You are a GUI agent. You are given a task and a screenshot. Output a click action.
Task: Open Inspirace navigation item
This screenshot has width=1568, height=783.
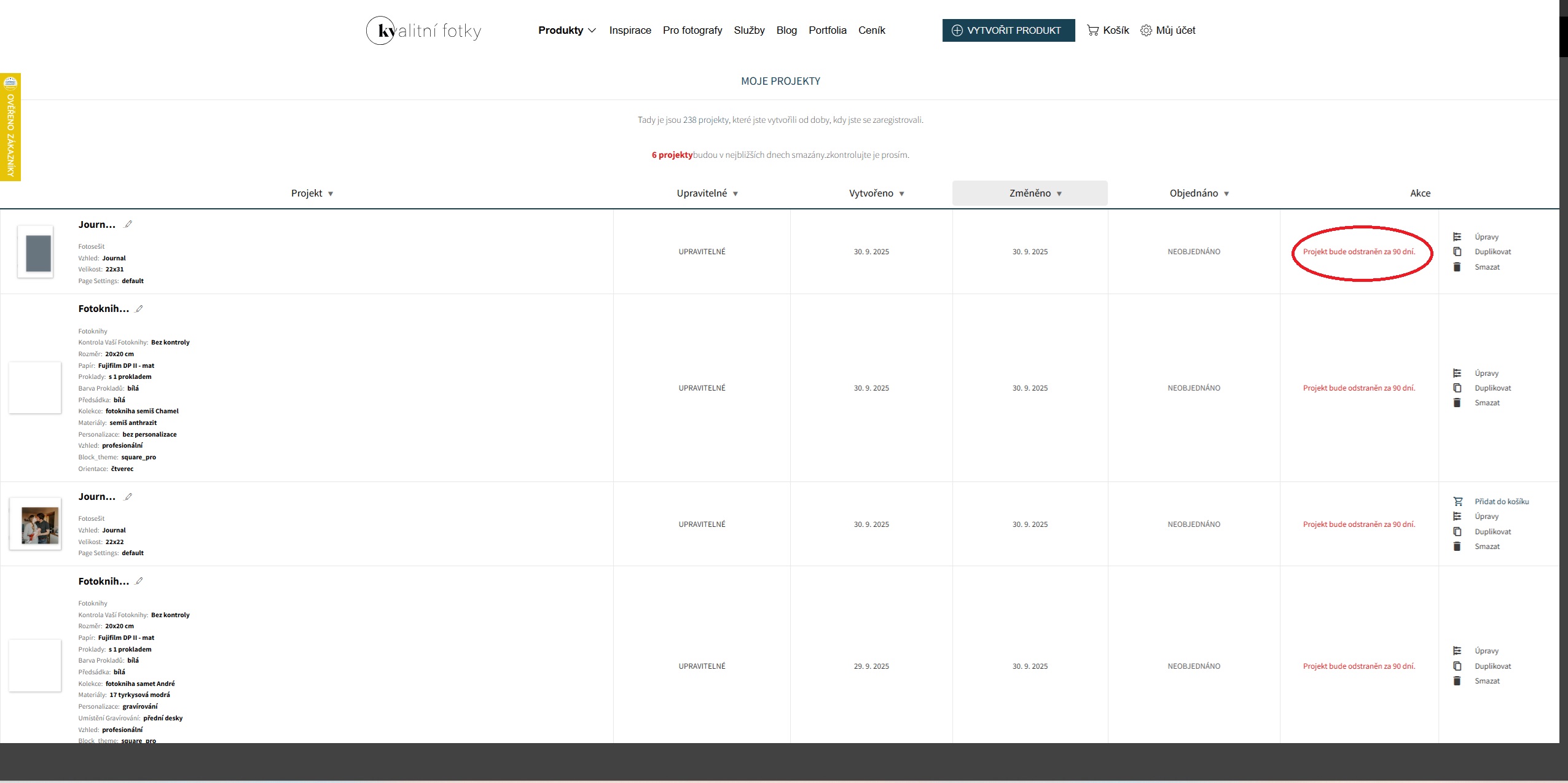point(630,30)
